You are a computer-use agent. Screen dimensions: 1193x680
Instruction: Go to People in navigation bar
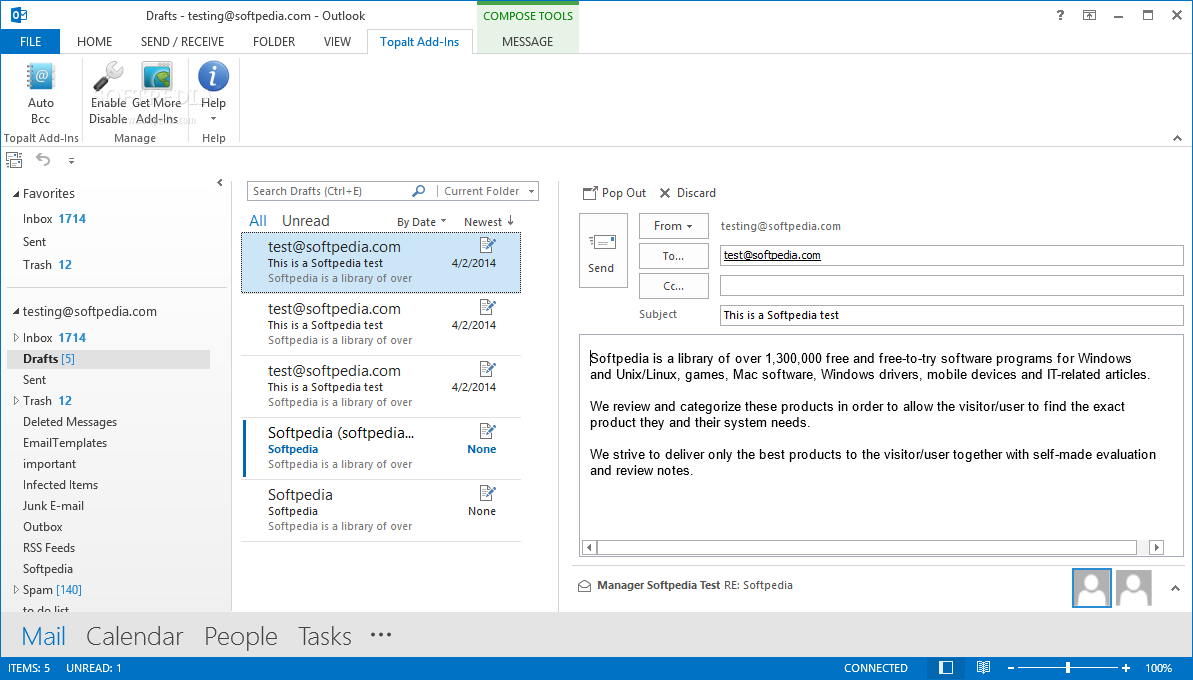point(240,636)
